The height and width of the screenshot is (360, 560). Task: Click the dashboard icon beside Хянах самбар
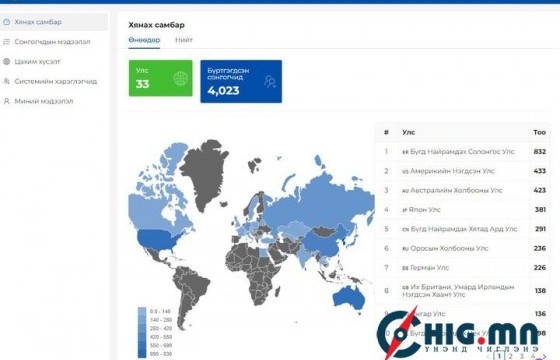6,22
